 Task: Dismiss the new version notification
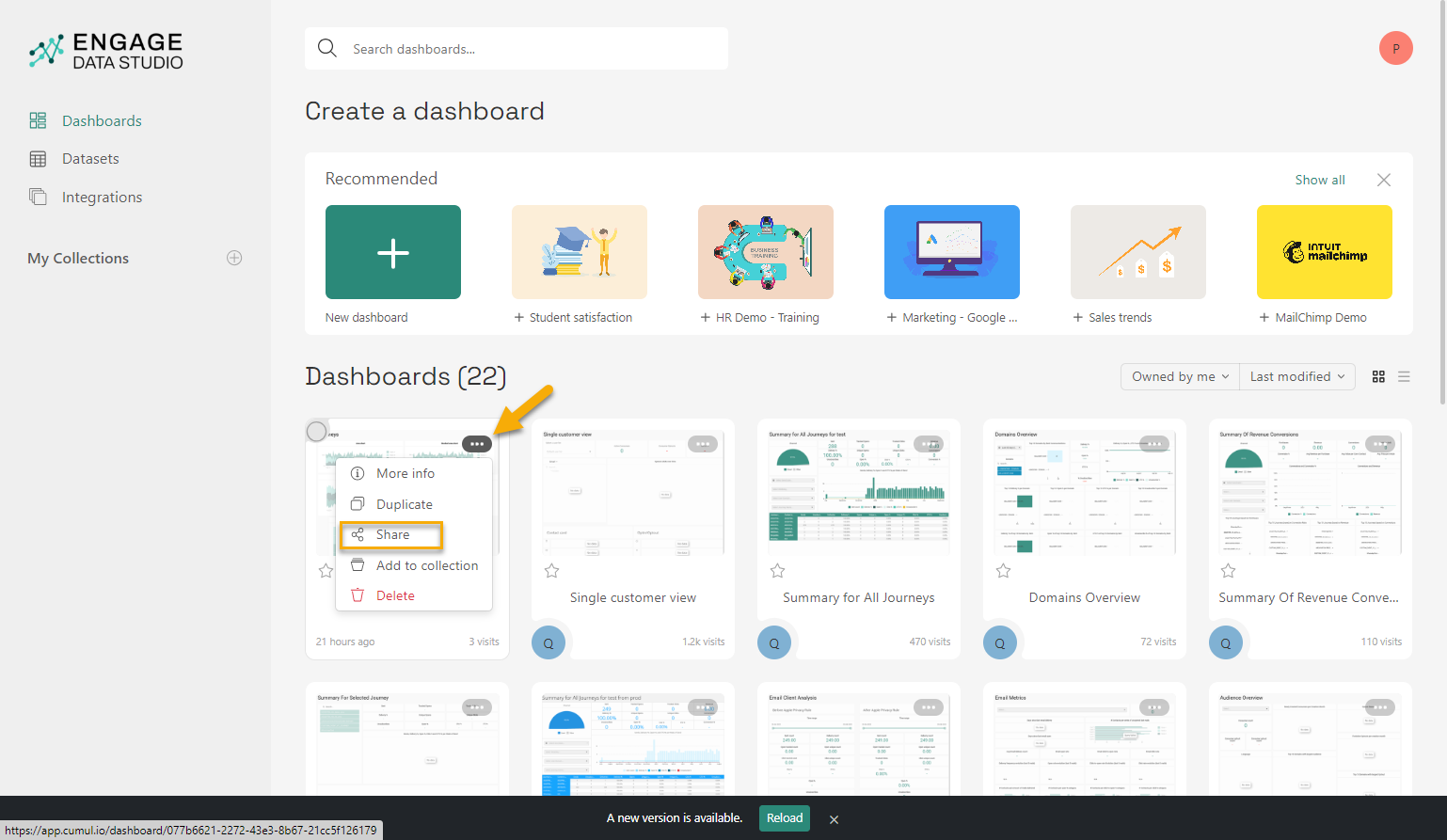point(834,819)
